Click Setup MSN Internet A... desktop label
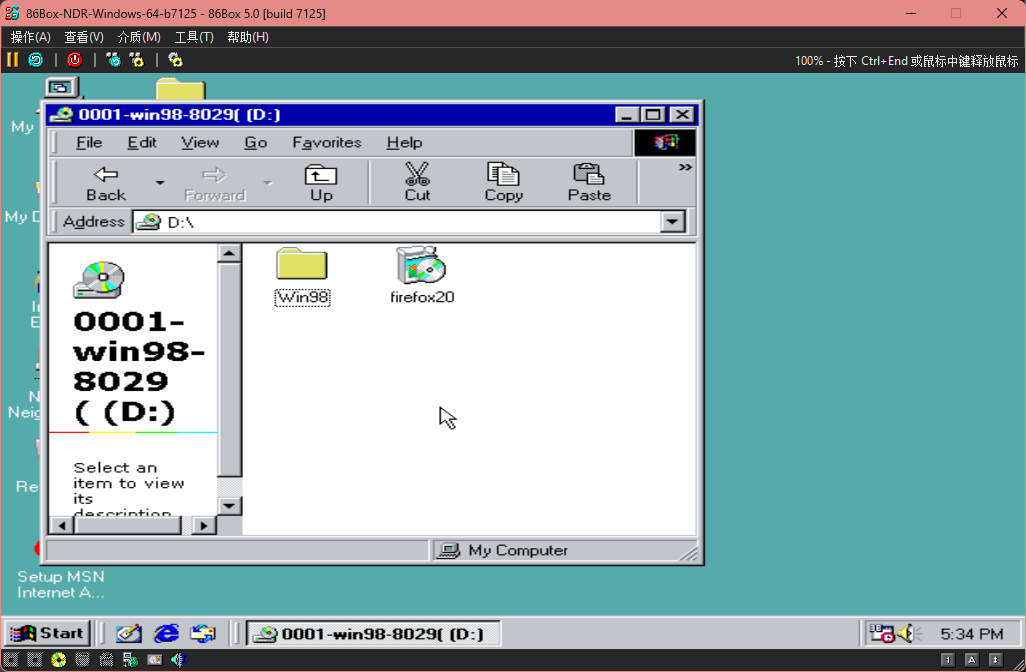 tap(60, 584)
